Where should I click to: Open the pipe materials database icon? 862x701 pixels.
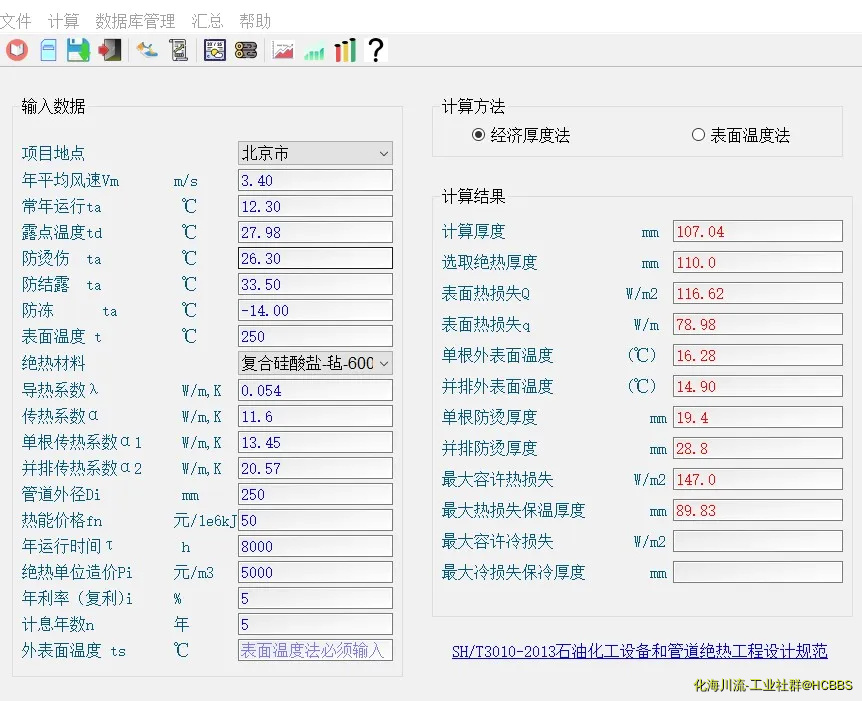tap(246, 51)
